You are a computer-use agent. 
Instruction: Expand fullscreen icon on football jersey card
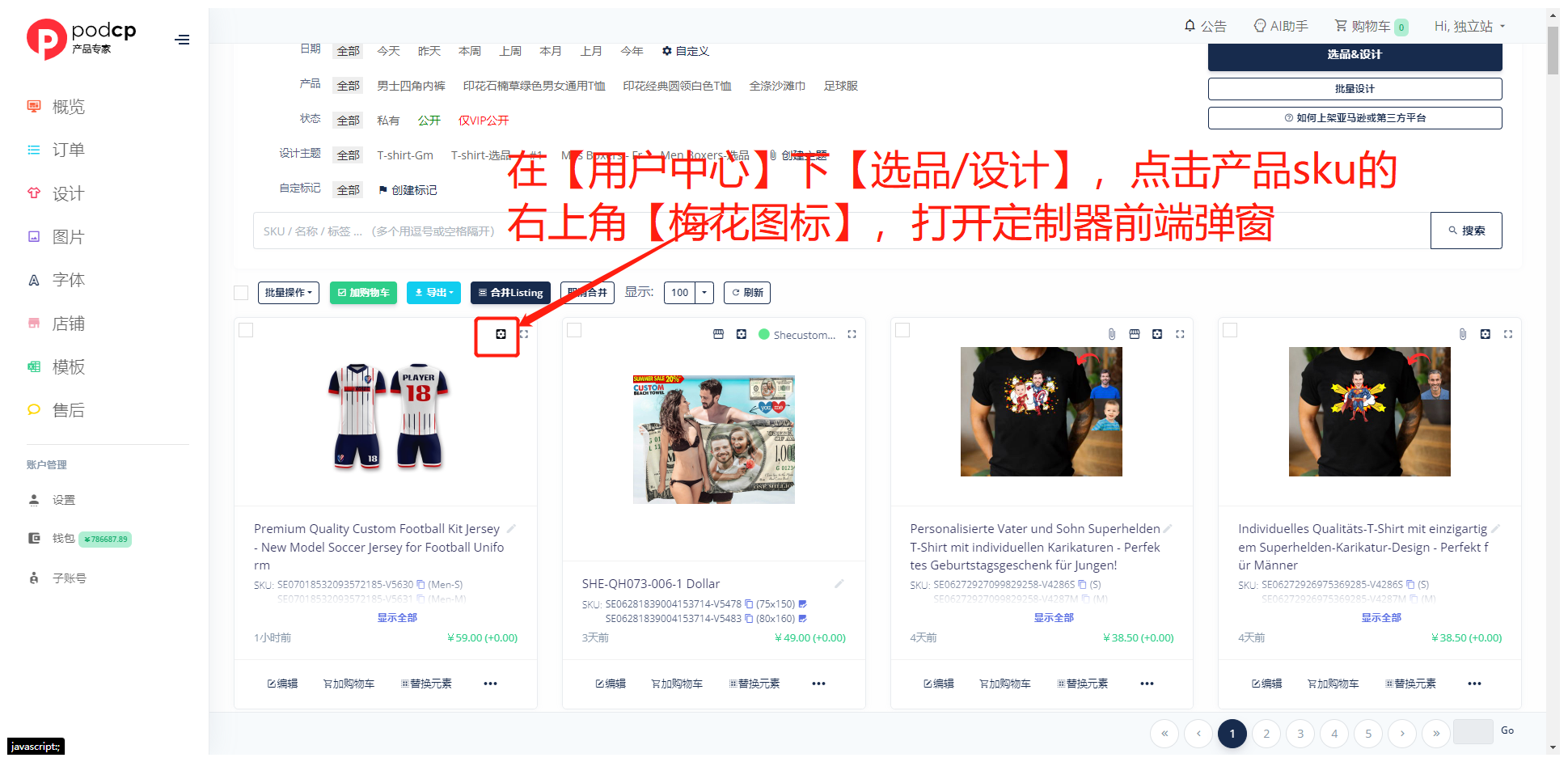coord(524,334)
